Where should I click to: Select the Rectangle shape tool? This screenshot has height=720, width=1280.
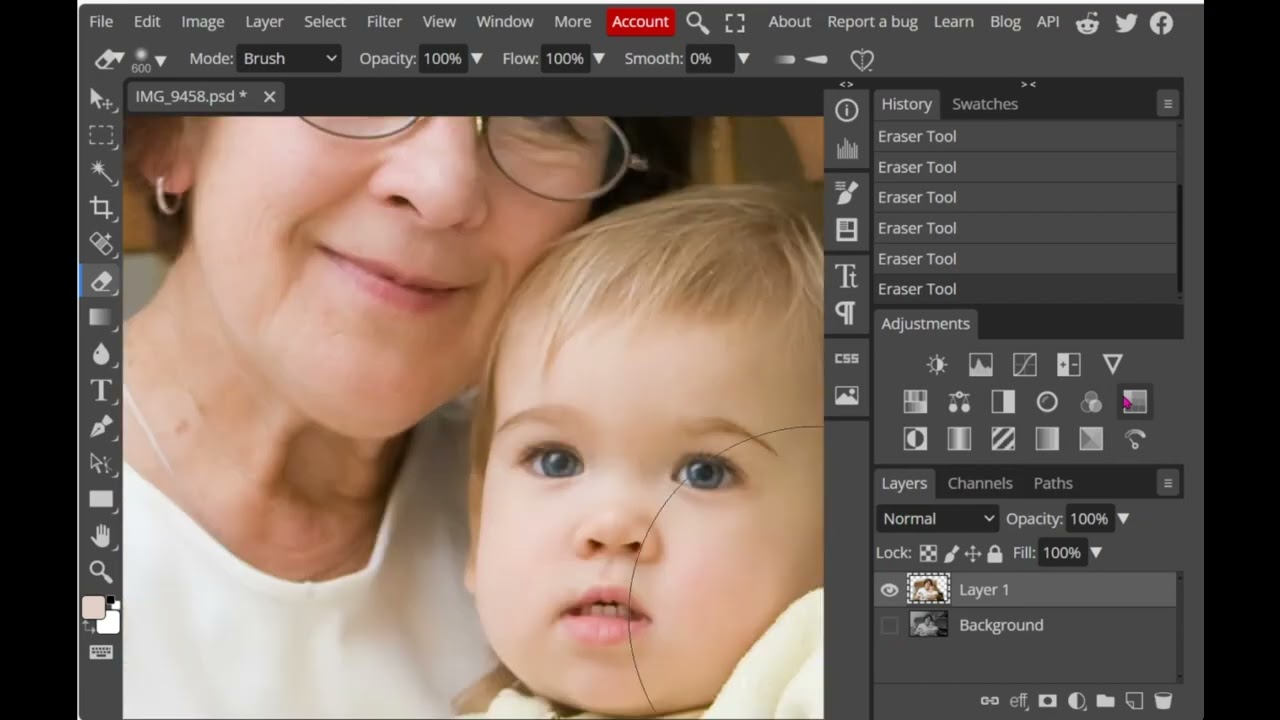pos(101,499)
